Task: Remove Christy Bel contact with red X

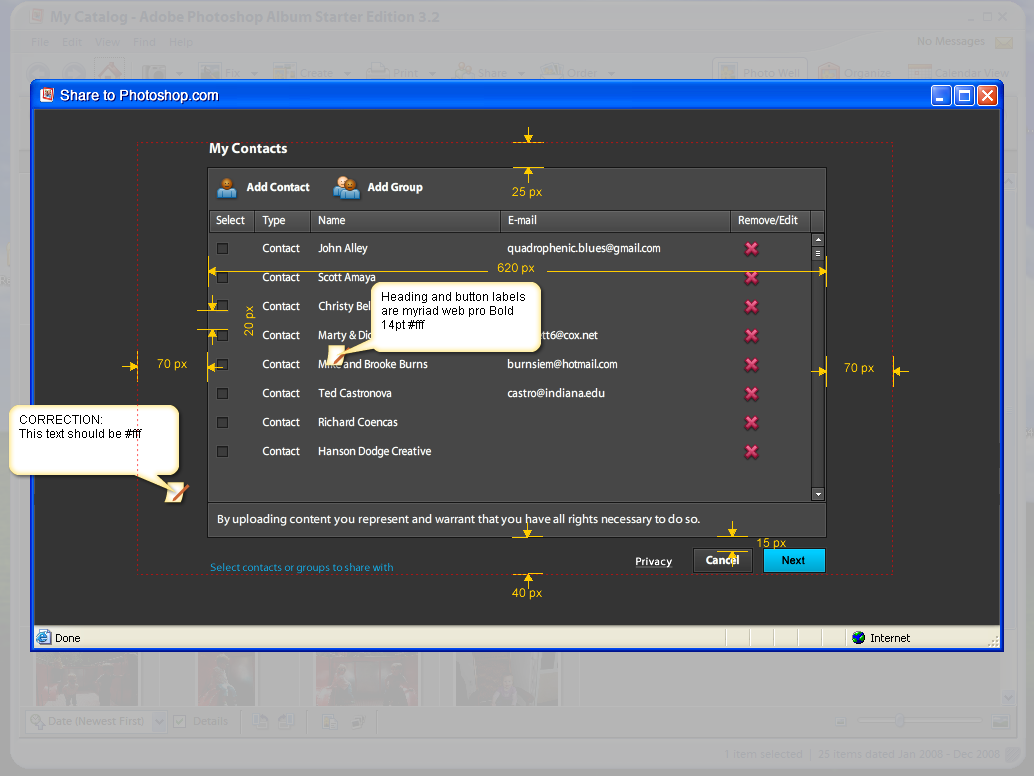Action: pos(751,307)
